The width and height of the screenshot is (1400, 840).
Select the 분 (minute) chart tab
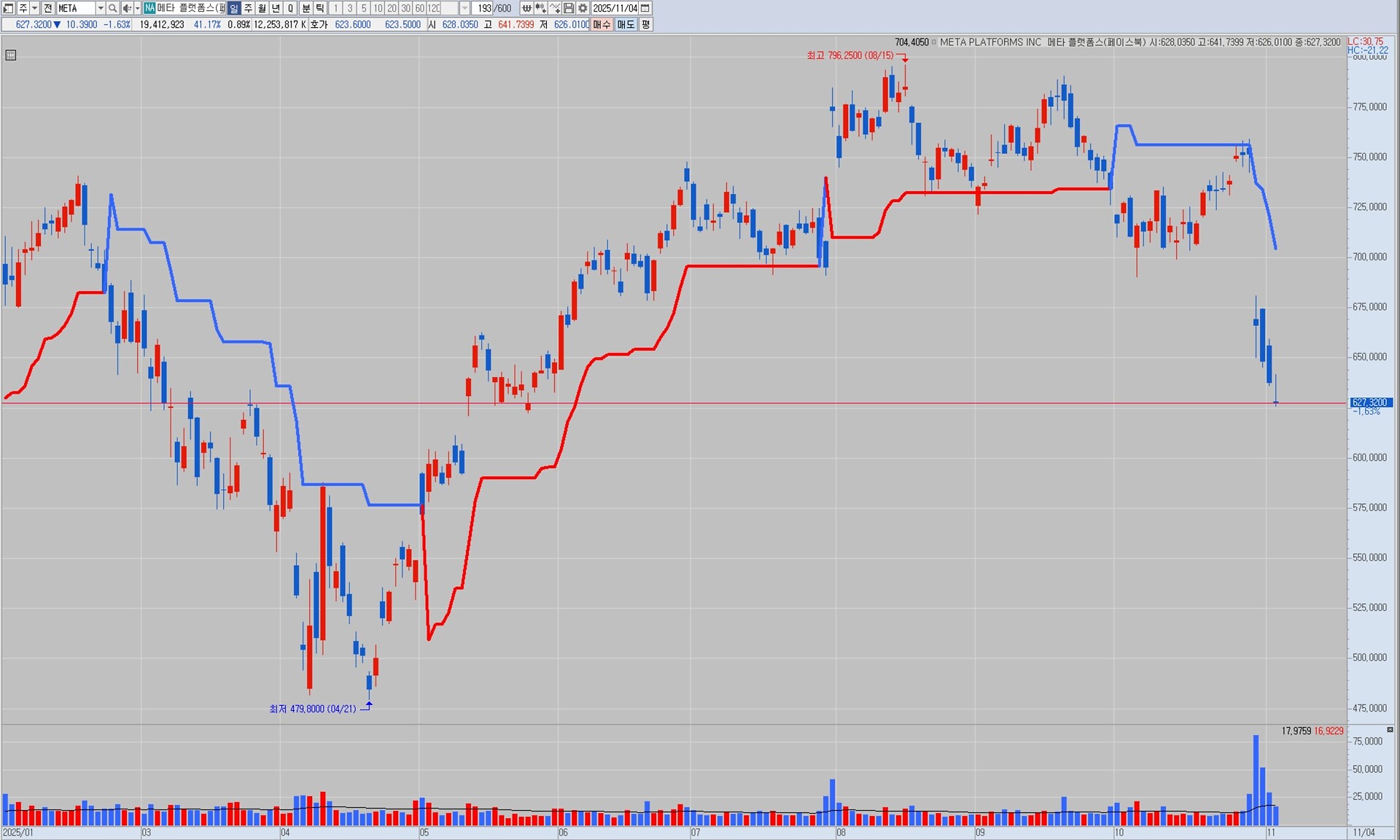(306, 8)
